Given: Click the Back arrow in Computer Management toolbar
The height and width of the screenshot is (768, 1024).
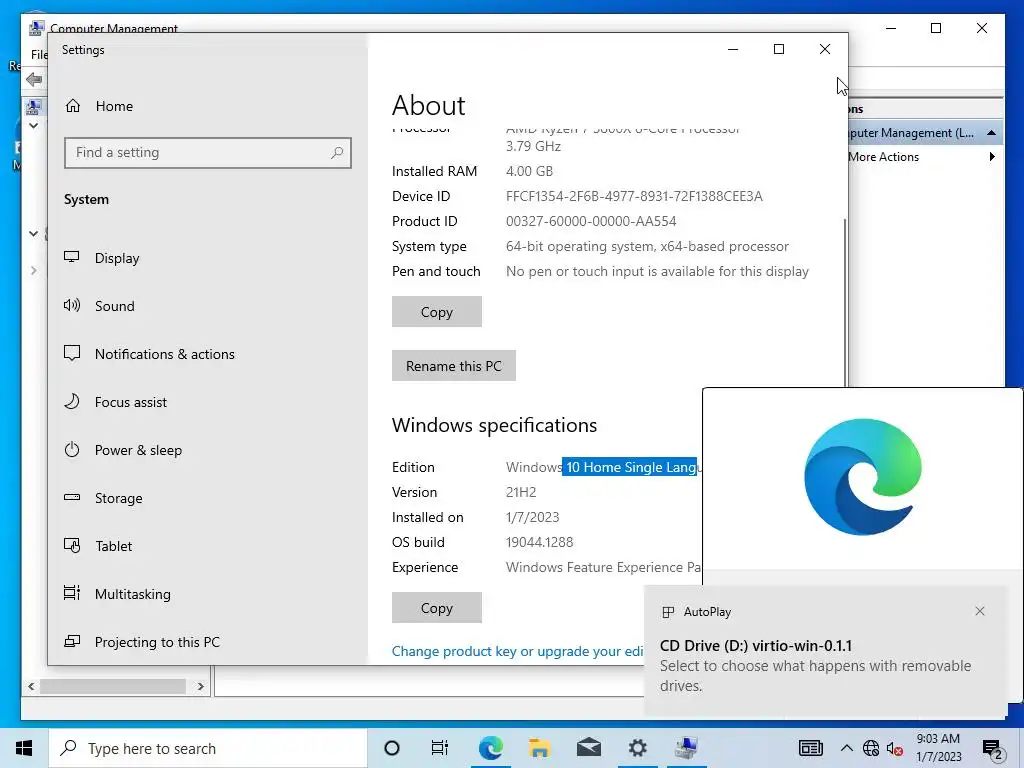Looking at the screenshot, I should [34, 80].
